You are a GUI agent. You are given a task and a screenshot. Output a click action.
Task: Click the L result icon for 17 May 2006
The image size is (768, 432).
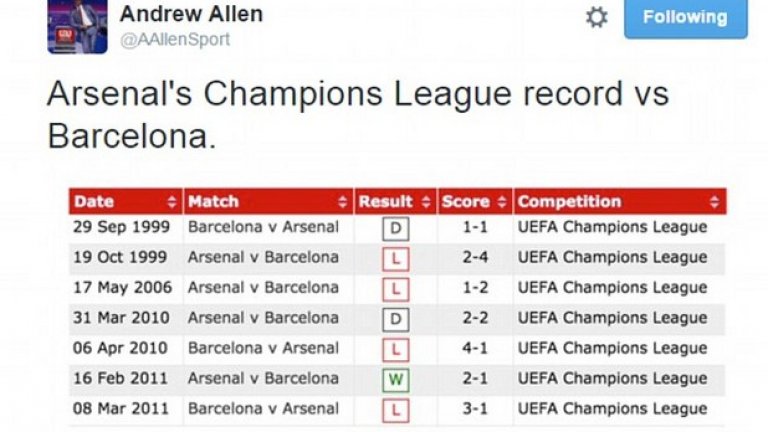(397, 289)
